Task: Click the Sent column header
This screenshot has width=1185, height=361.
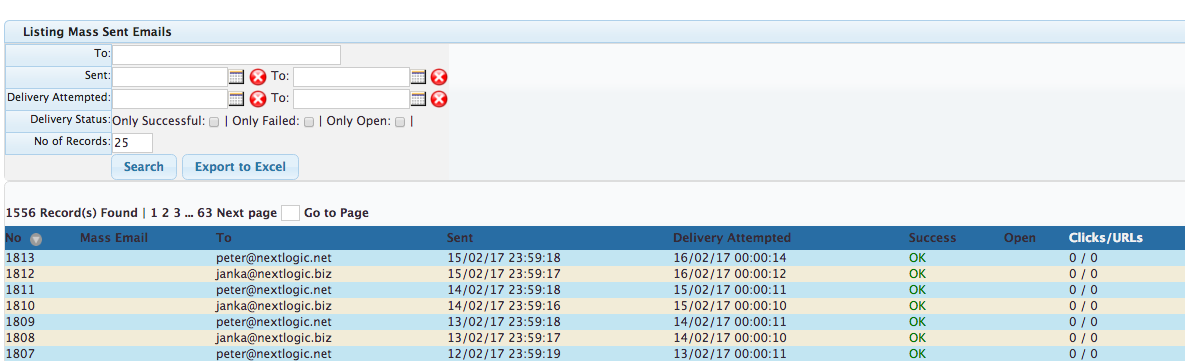Action: (461, 238)
